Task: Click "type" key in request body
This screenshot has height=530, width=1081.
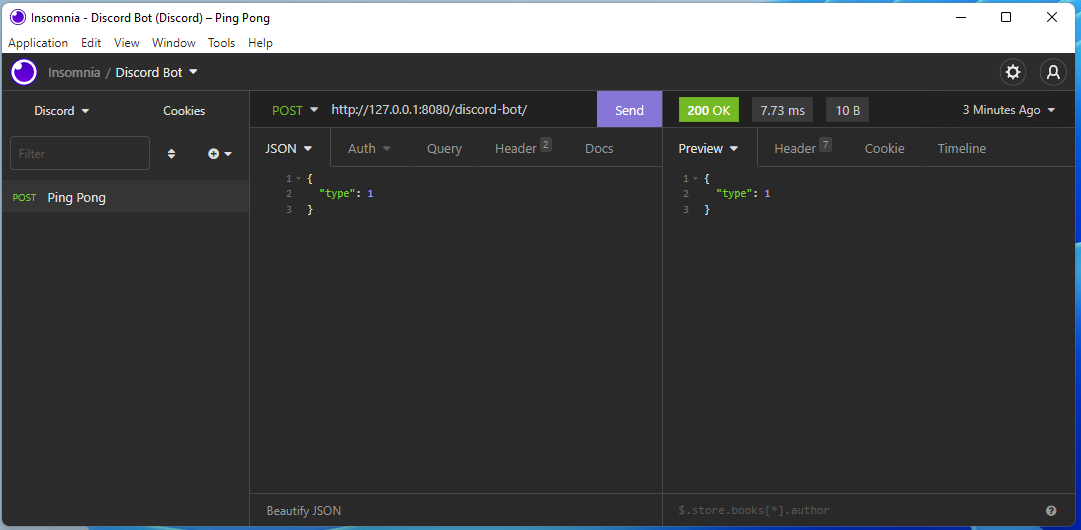Action: coord(337,194)
